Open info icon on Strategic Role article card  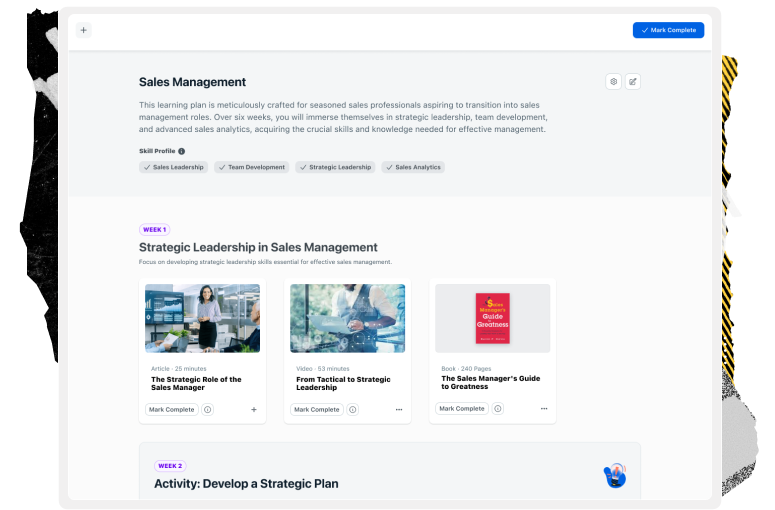coord(208,409)
